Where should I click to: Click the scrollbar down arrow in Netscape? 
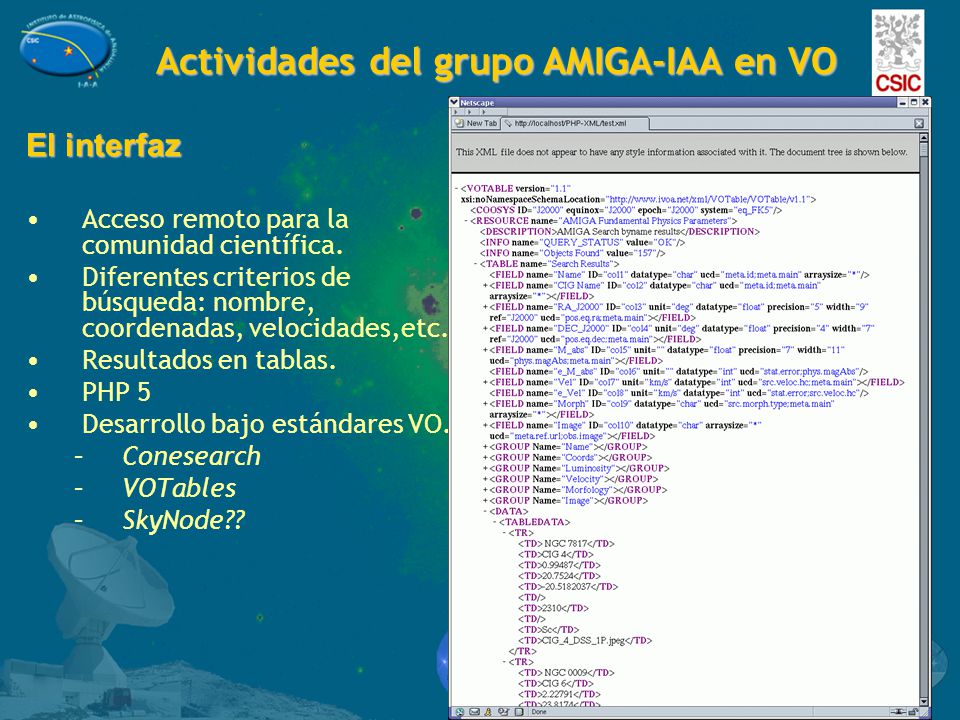tap(924, 701)
